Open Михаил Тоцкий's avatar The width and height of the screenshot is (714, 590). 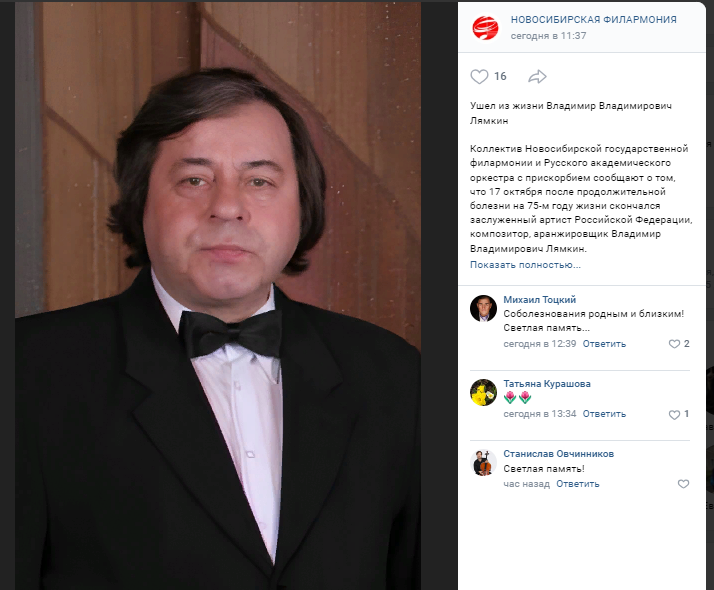coord(483,308)
